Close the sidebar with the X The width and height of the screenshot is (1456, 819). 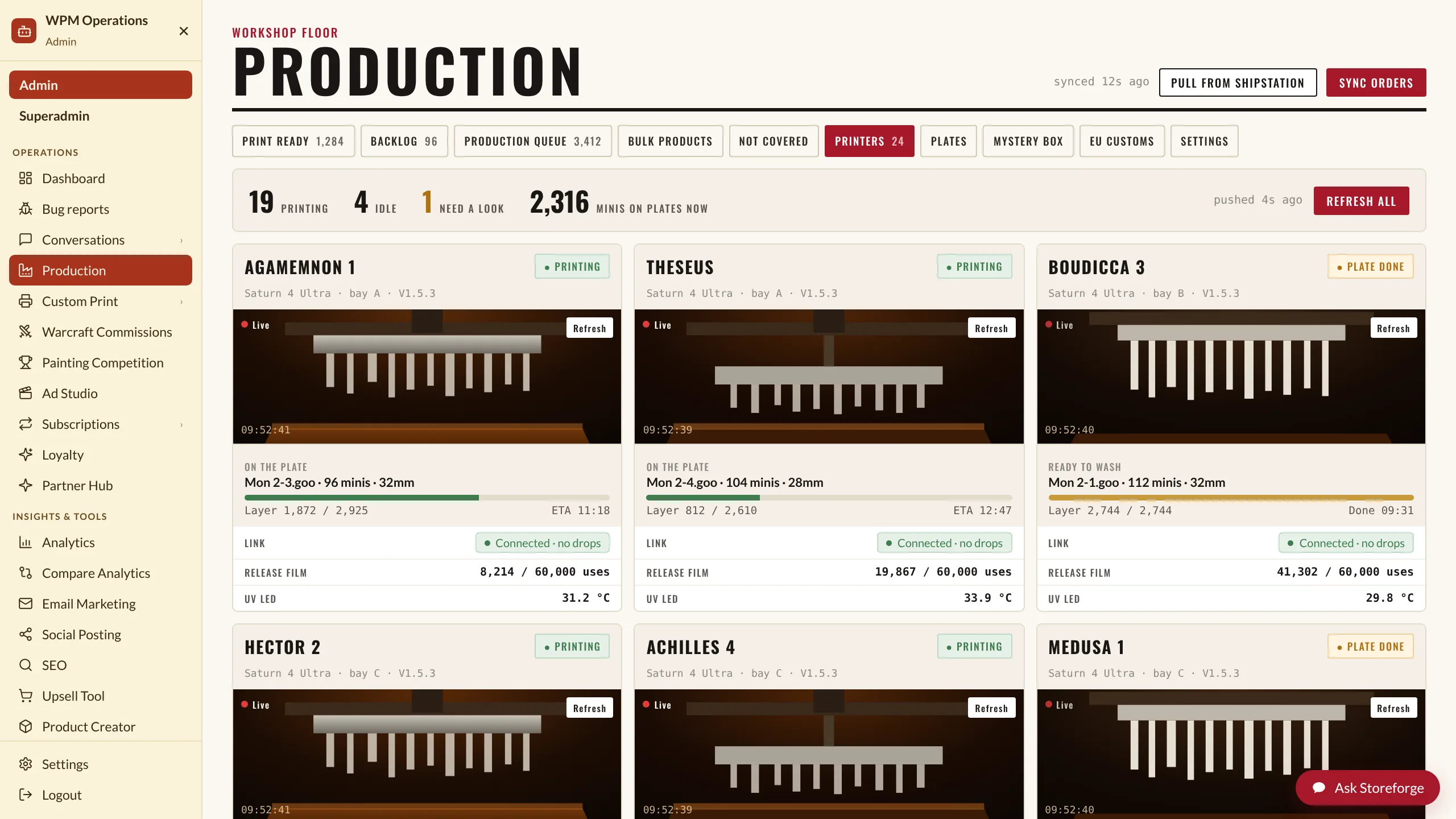(x=184, y=31)
